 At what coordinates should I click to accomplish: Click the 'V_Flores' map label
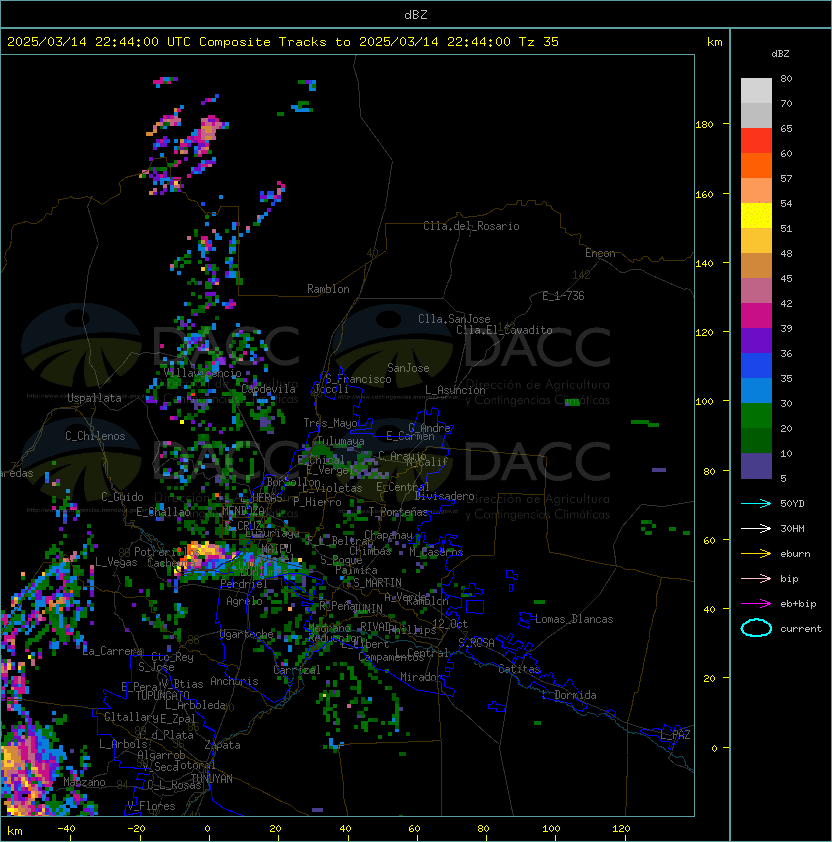coord(151,806)
